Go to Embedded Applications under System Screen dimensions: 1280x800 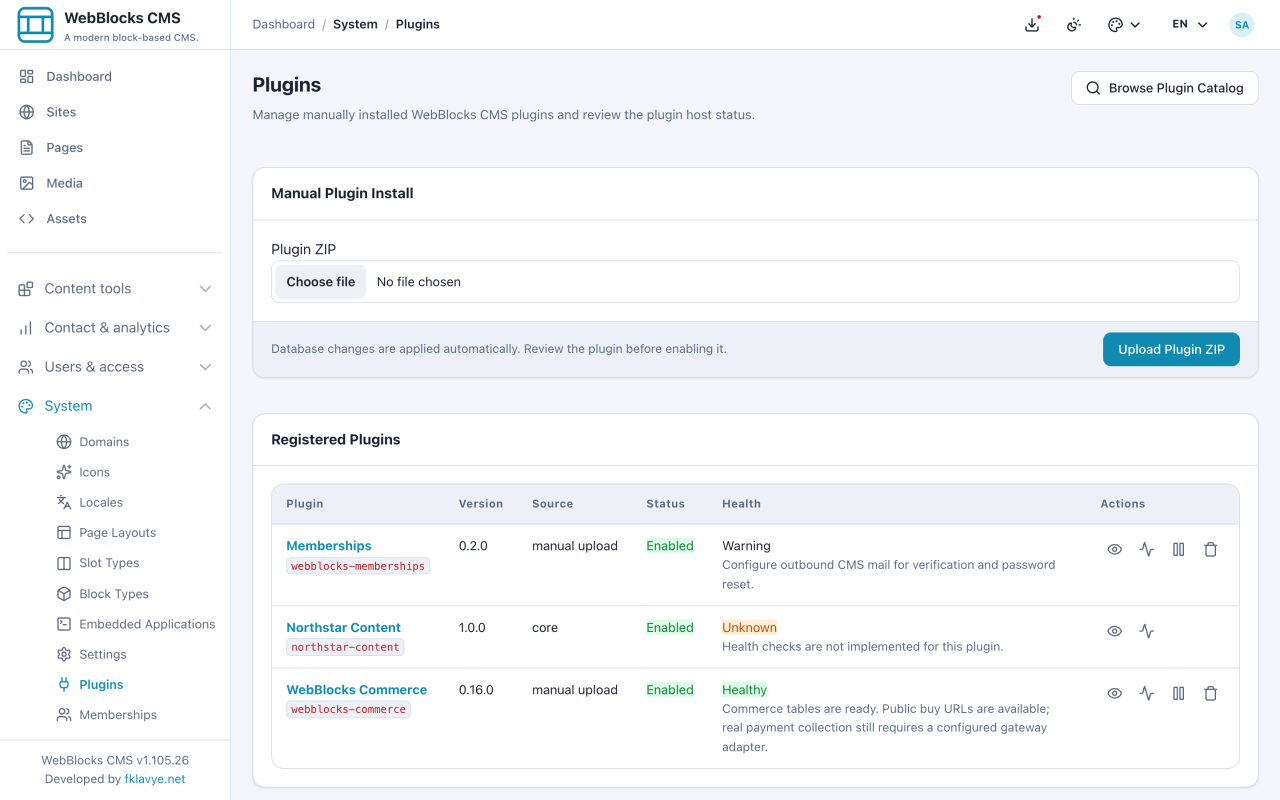click(147, 624)
